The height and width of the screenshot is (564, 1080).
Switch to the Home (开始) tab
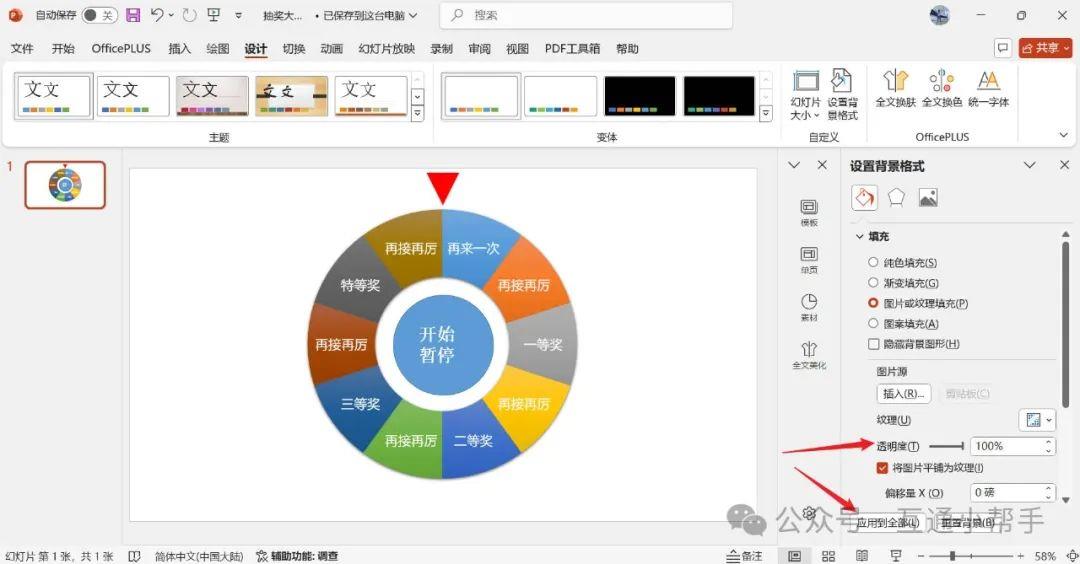[x=63, y=48]
